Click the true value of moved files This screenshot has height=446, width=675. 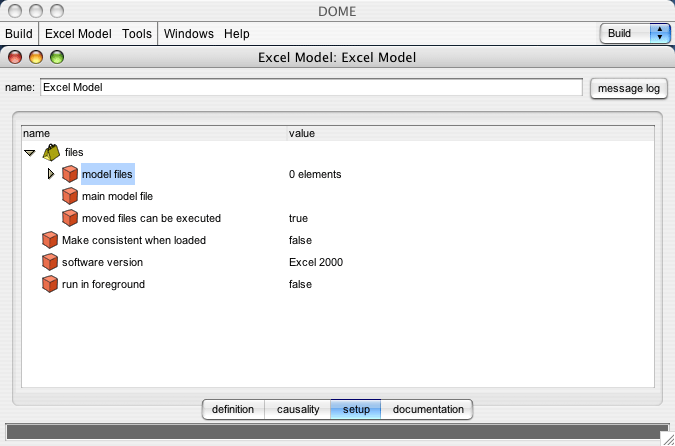tap(298, 218)
